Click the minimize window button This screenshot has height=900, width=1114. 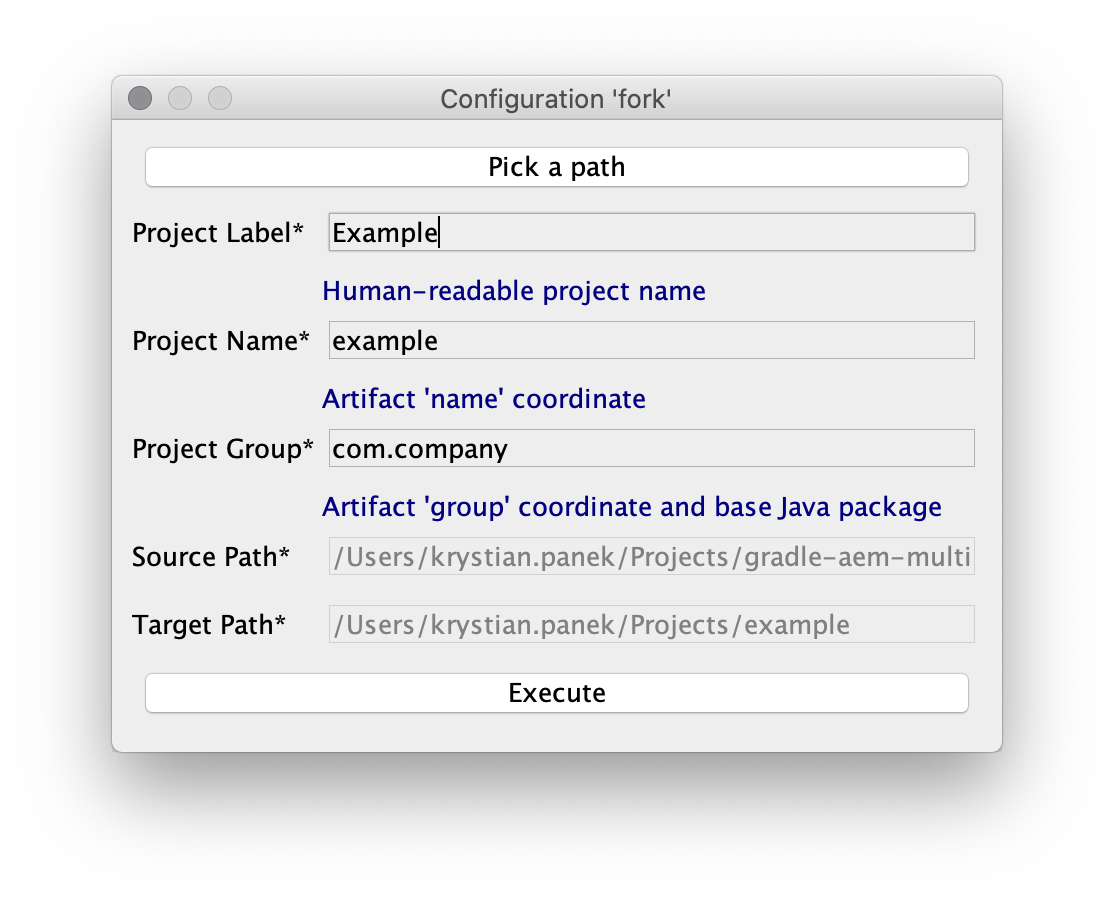click(180, 98)
